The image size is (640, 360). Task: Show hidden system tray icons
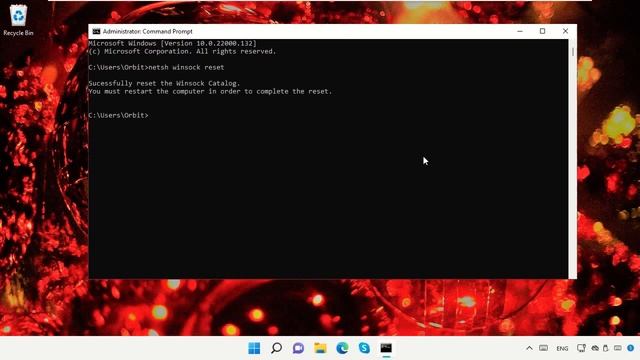pyautogui.click(x=529, y=348)
